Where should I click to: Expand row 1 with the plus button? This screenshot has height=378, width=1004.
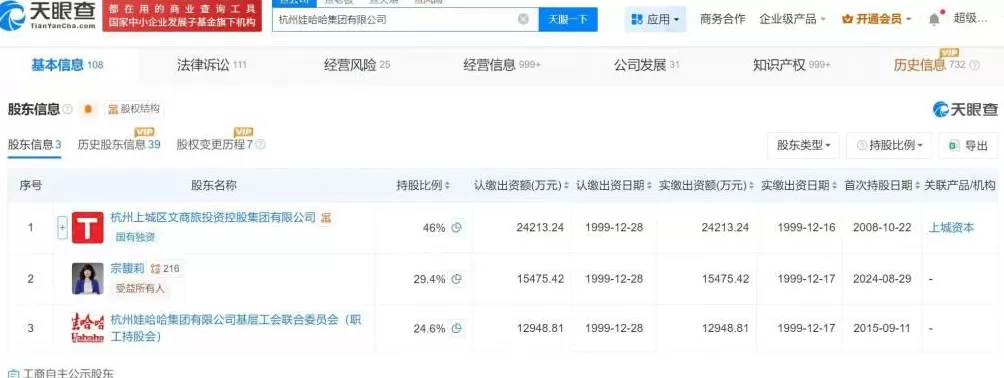point(62,227)
